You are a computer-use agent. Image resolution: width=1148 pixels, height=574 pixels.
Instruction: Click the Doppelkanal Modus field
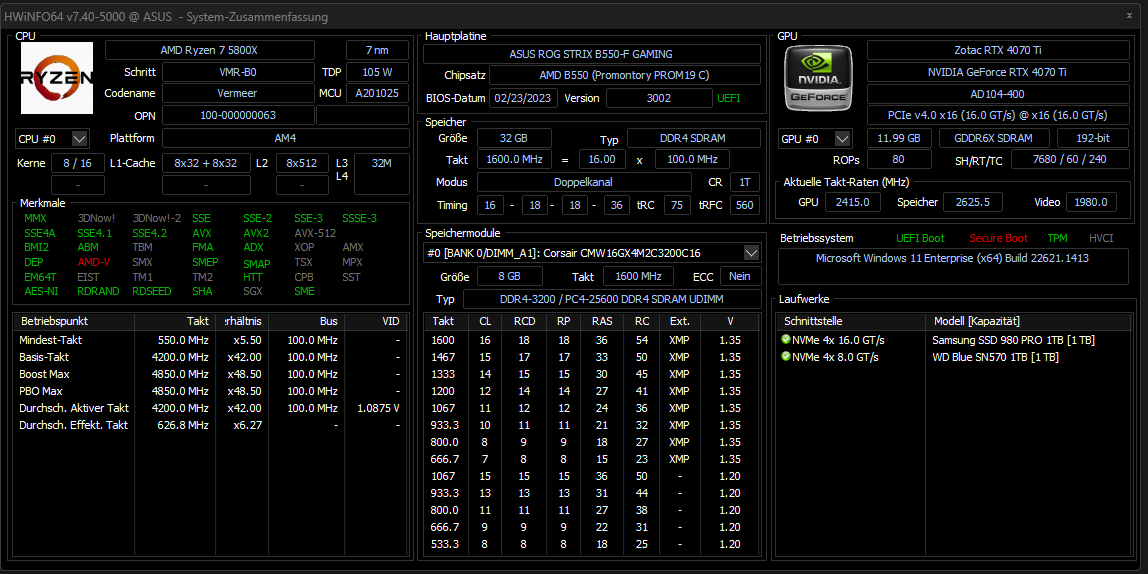coord(584,182)
